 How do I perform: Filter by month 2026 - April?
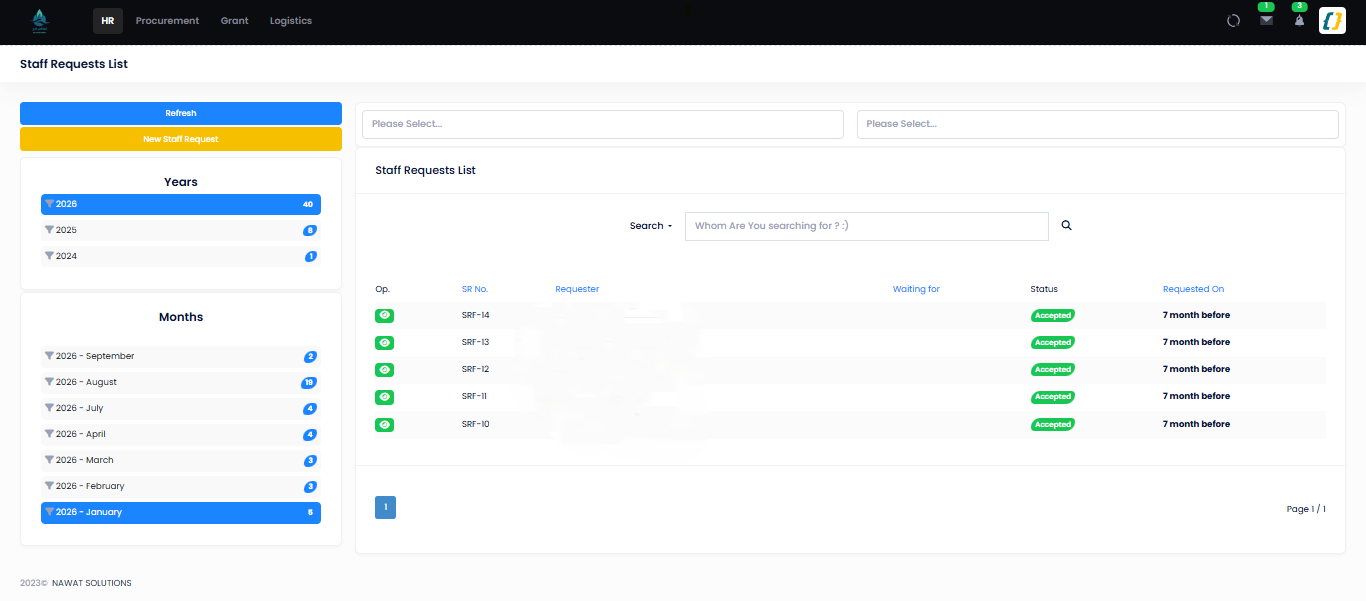181,434
